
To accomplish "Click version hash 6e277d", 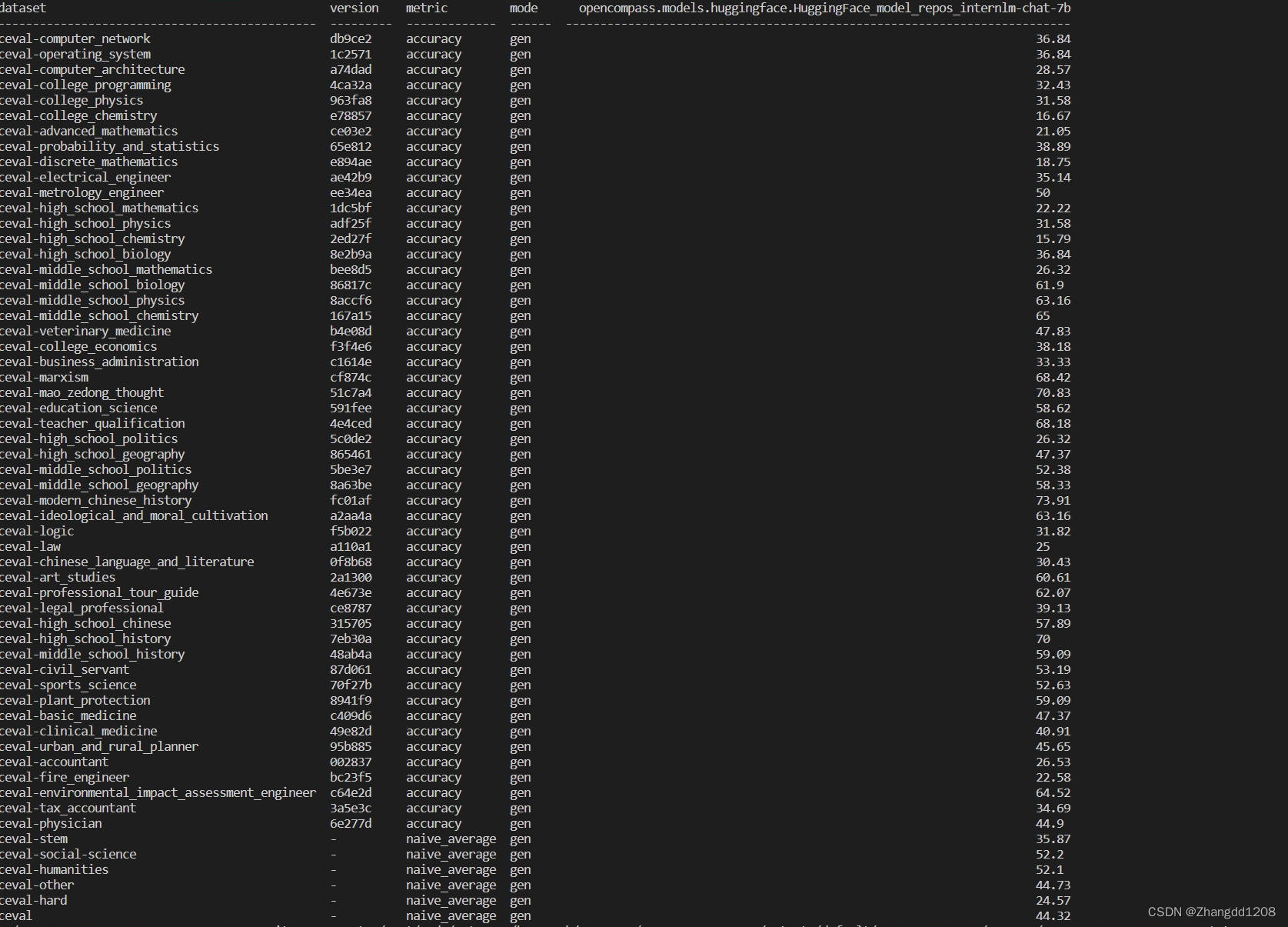I will pos(351,823).
